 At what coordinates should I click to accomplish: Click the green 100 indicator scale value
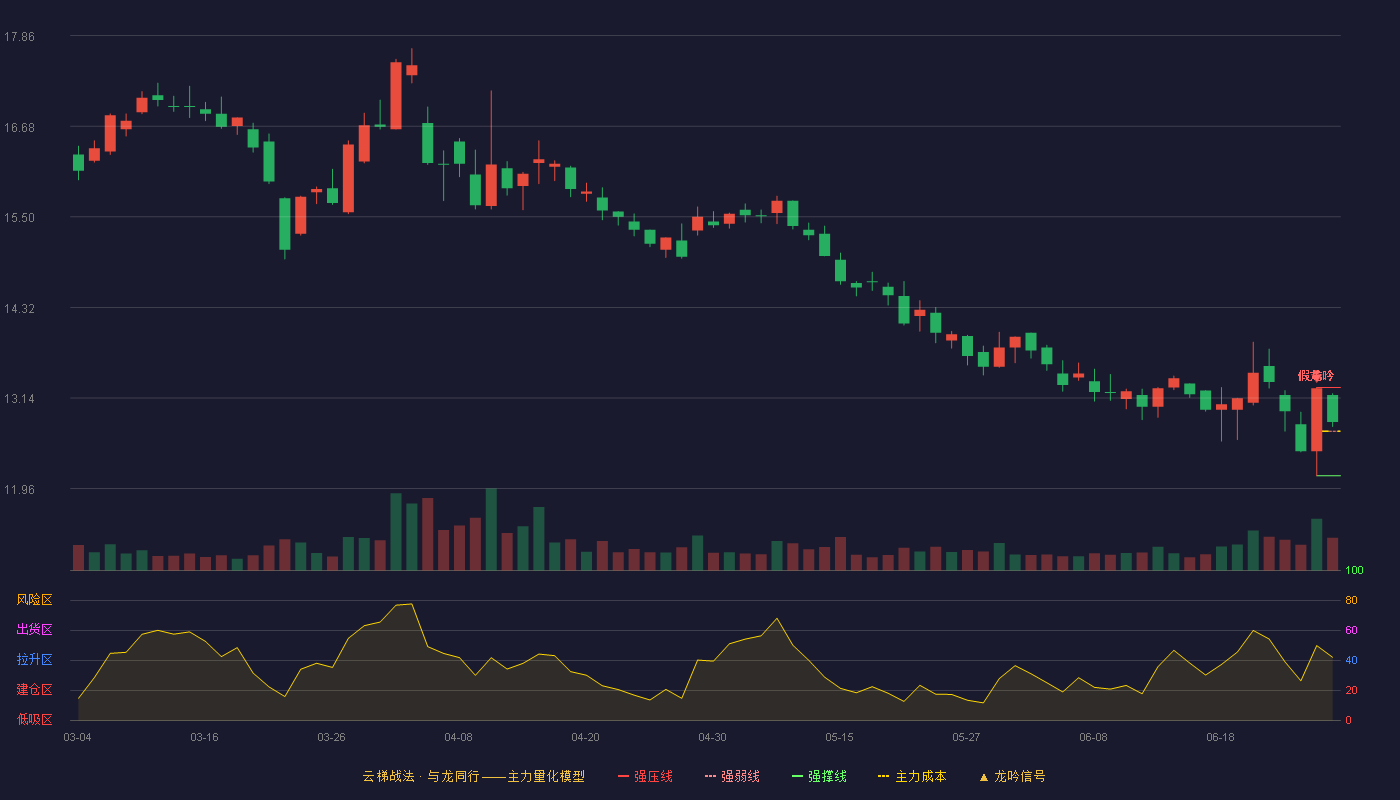click(1354, 571)
